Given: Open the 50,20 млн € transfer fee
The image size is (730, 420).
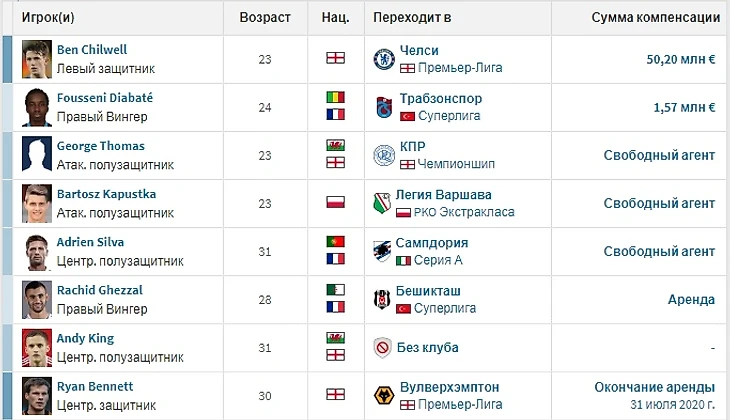Looking at the screenshot, I should (x=681, y=59).
